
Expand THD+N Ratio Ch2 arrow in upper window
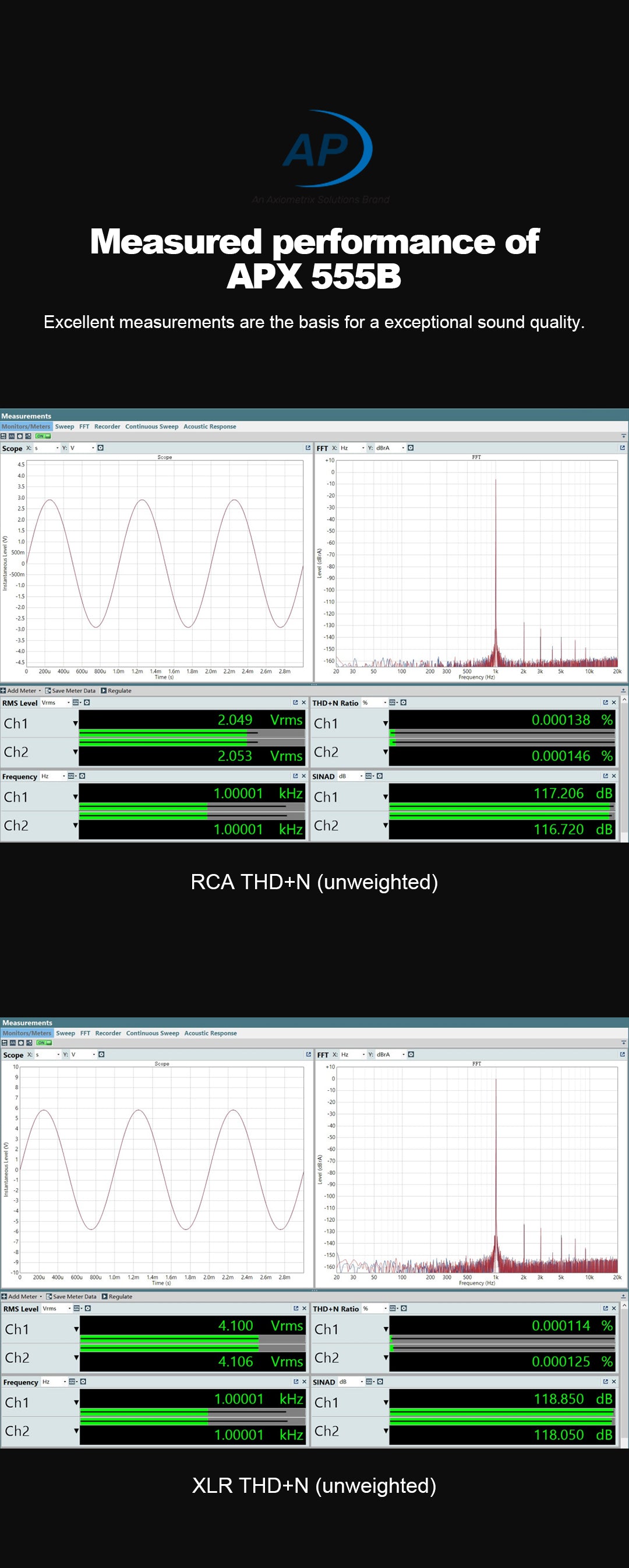click(x=386, y=752)
